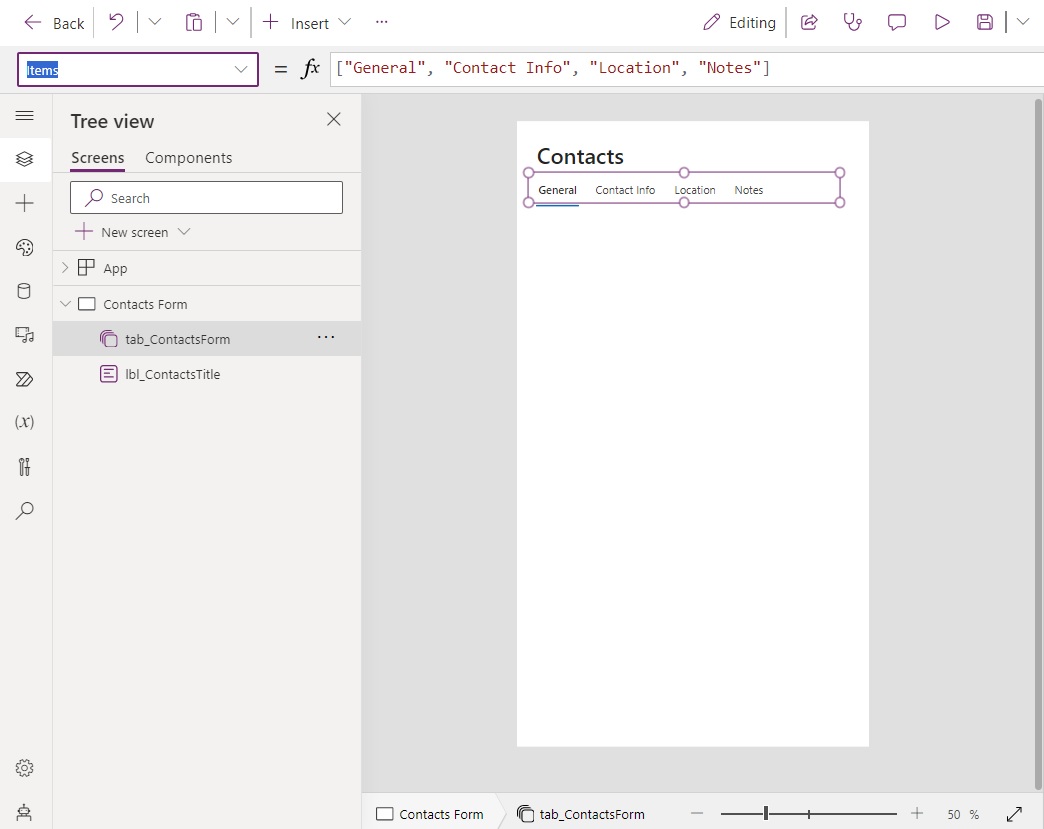Select the Contact Info tab in canvas
Viewport: 1044px width, 829px height.
click(625, 190)
